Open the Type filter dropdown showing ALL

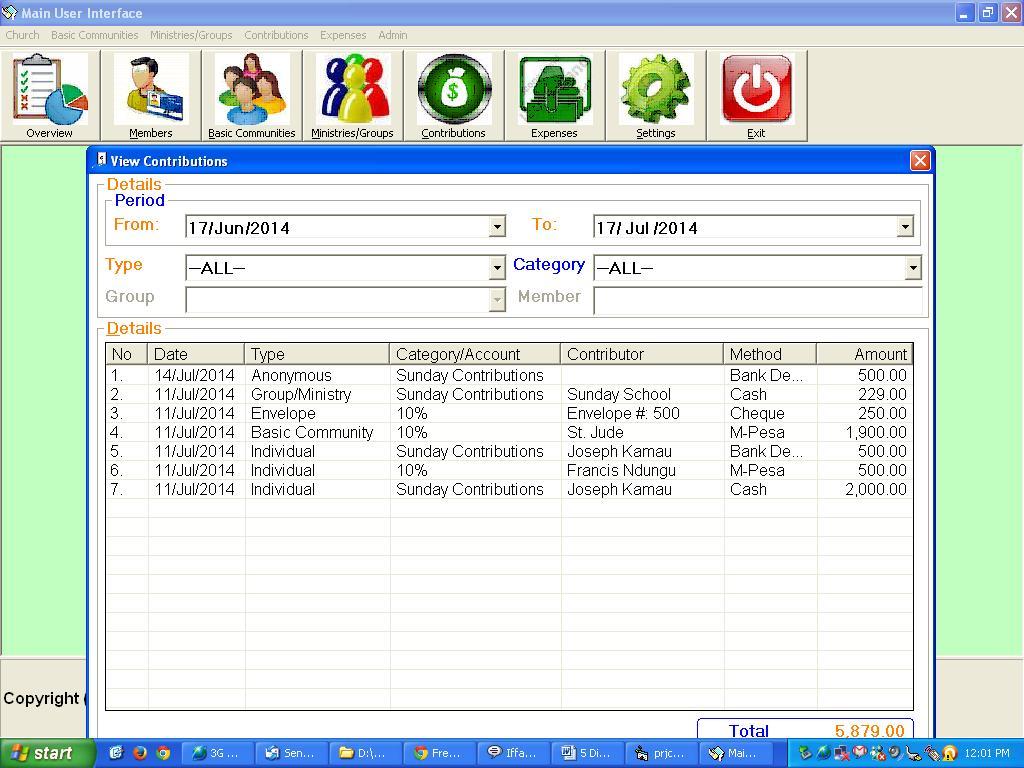coord(497,268)
